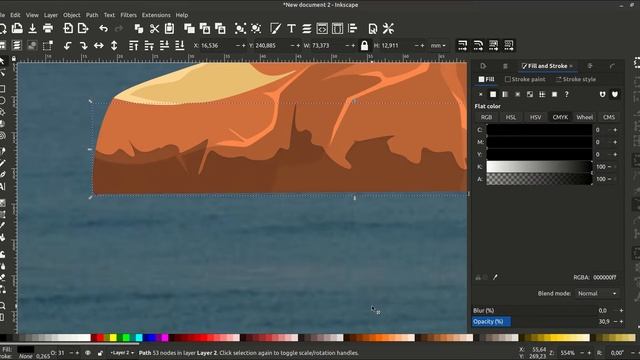Screen dimensions: 640x360
Task: Undo the last action
Action: 104,28
